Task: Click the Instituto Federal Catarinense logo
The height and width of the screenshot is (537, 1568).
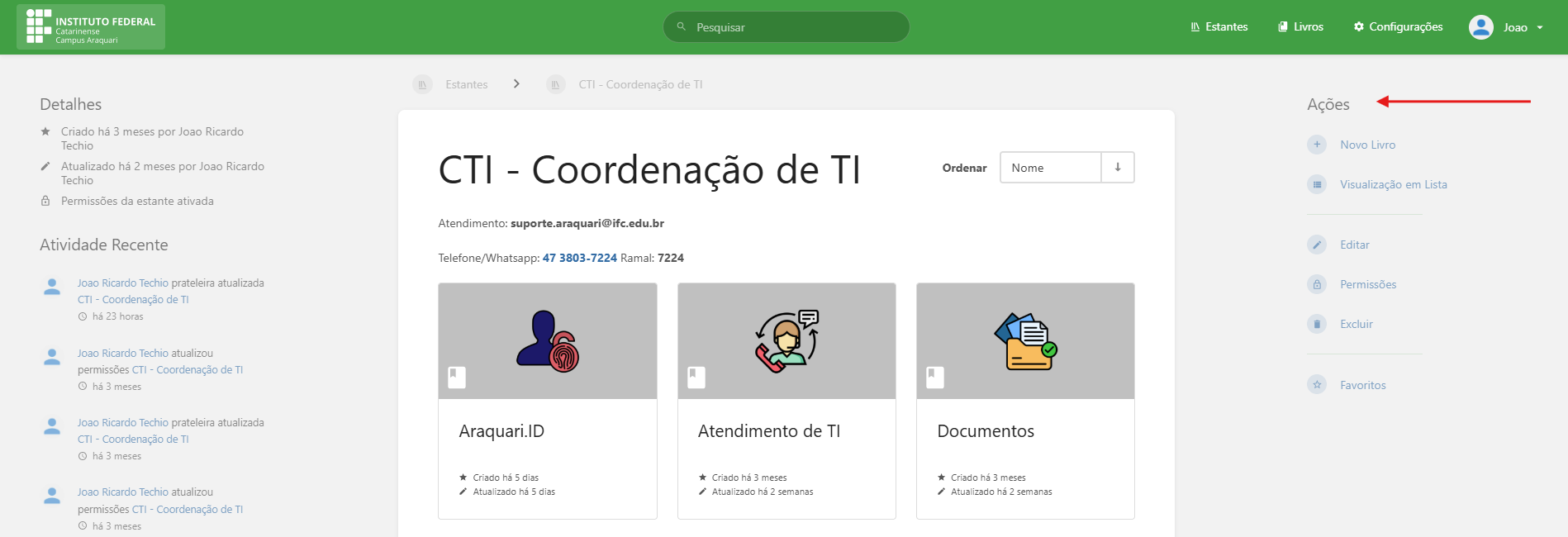Action: [x=91, y=27]
